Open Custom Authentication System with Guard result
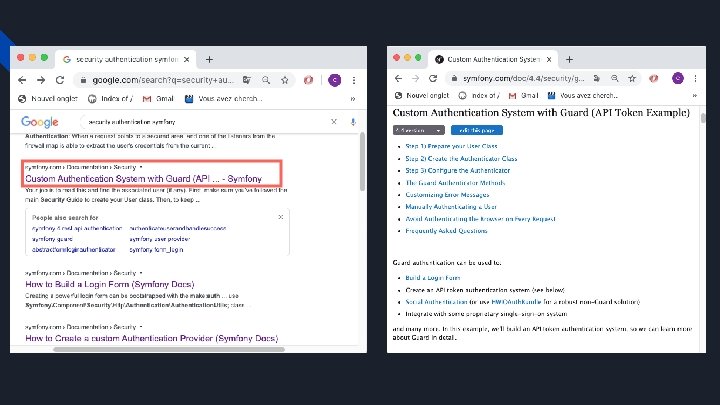 click(x=143, y=179)
